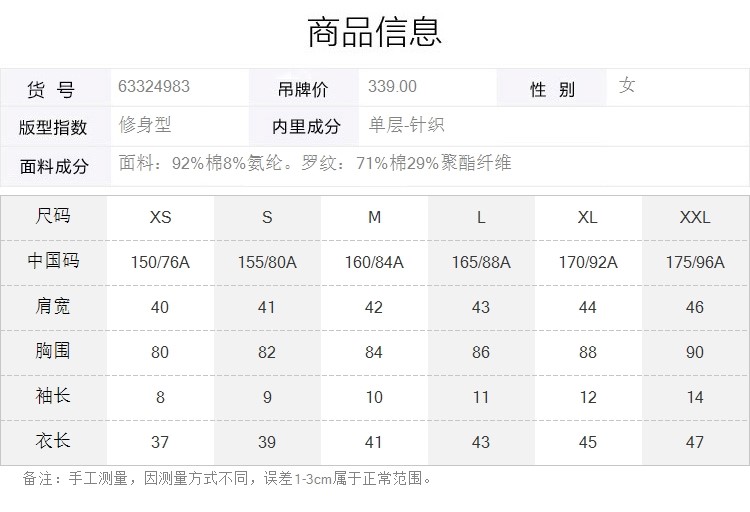
Task: Click the 袖长 row header
Action: [53, 396]
